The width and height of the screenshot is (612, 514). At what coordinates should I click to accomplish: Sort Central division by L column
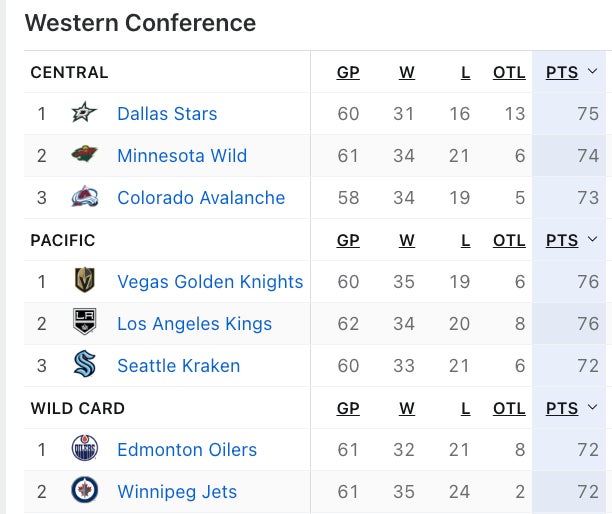pos(465,72)
